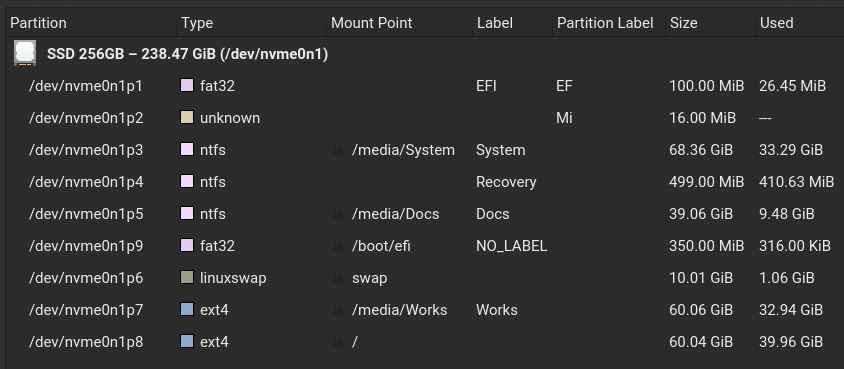Click the linuxswap olive color swatch
Image resolution: width=844 pixels, height=369 pixels.
[187, 278]
